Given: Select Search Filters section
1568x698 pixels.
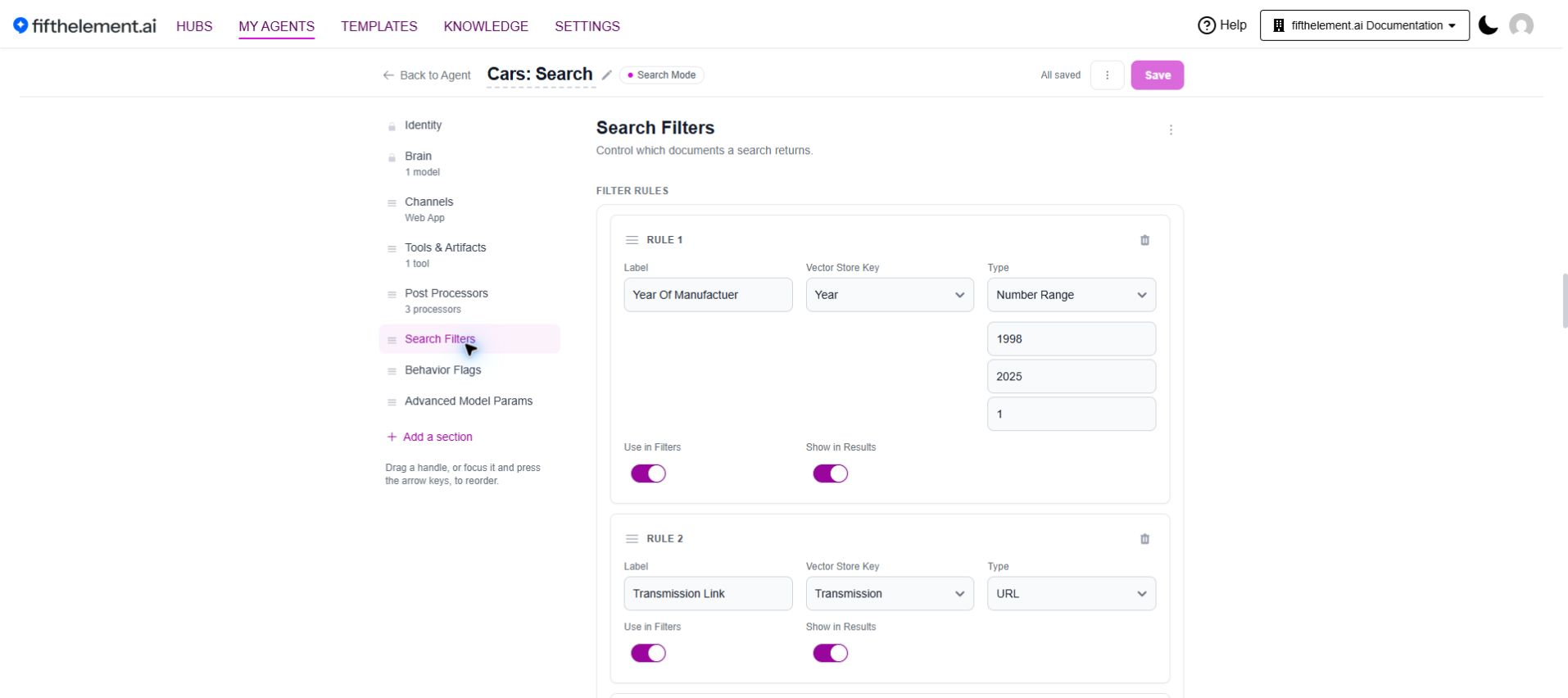Looking at the screenshot, I should (x=469, y=339).
